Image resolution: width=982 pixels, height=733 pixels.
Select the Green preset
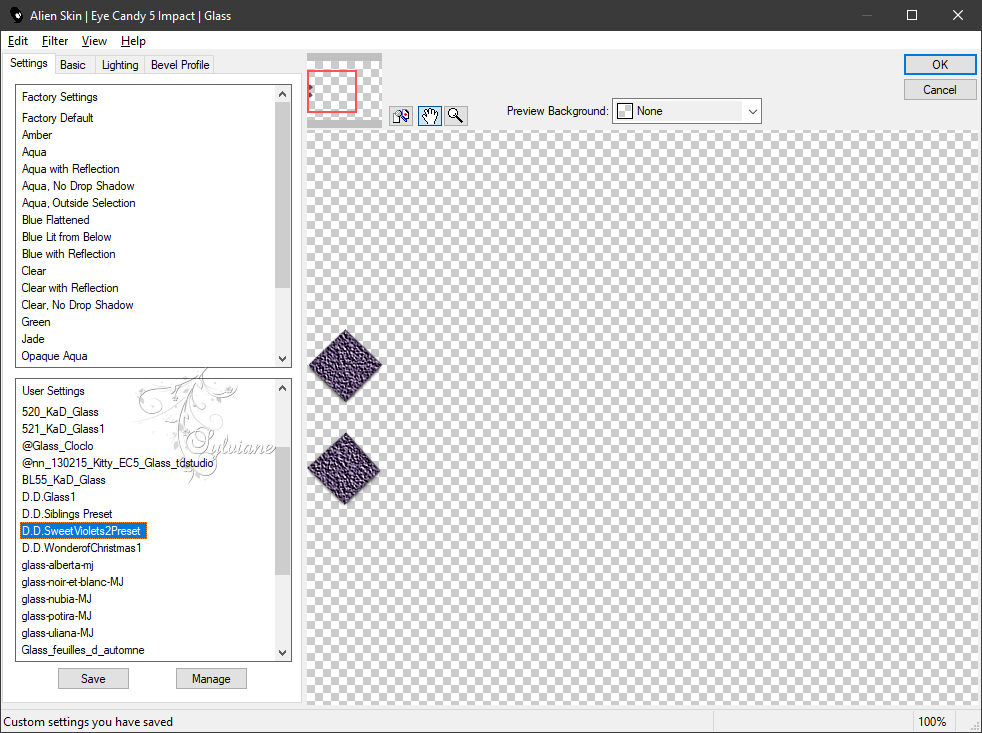[36, 322]
